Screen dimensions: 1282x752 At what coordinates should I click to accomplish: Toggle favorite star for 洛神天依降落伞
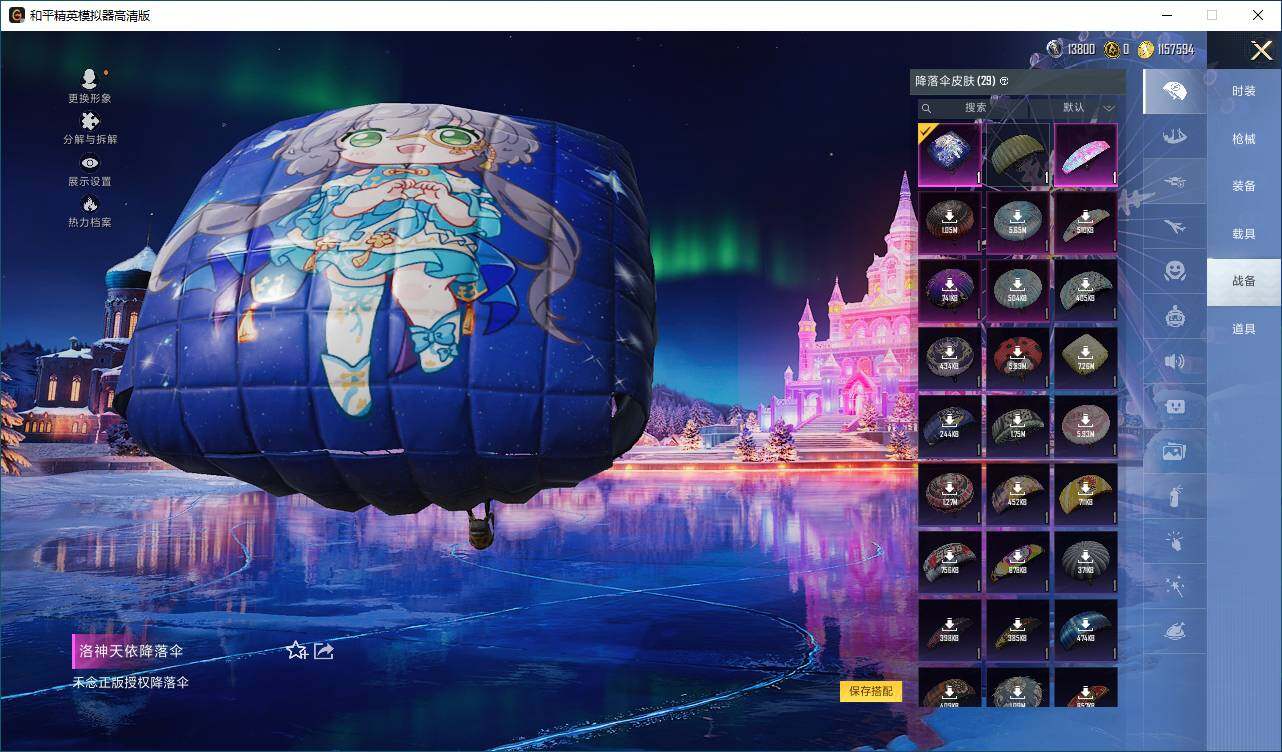coord(296,651)
